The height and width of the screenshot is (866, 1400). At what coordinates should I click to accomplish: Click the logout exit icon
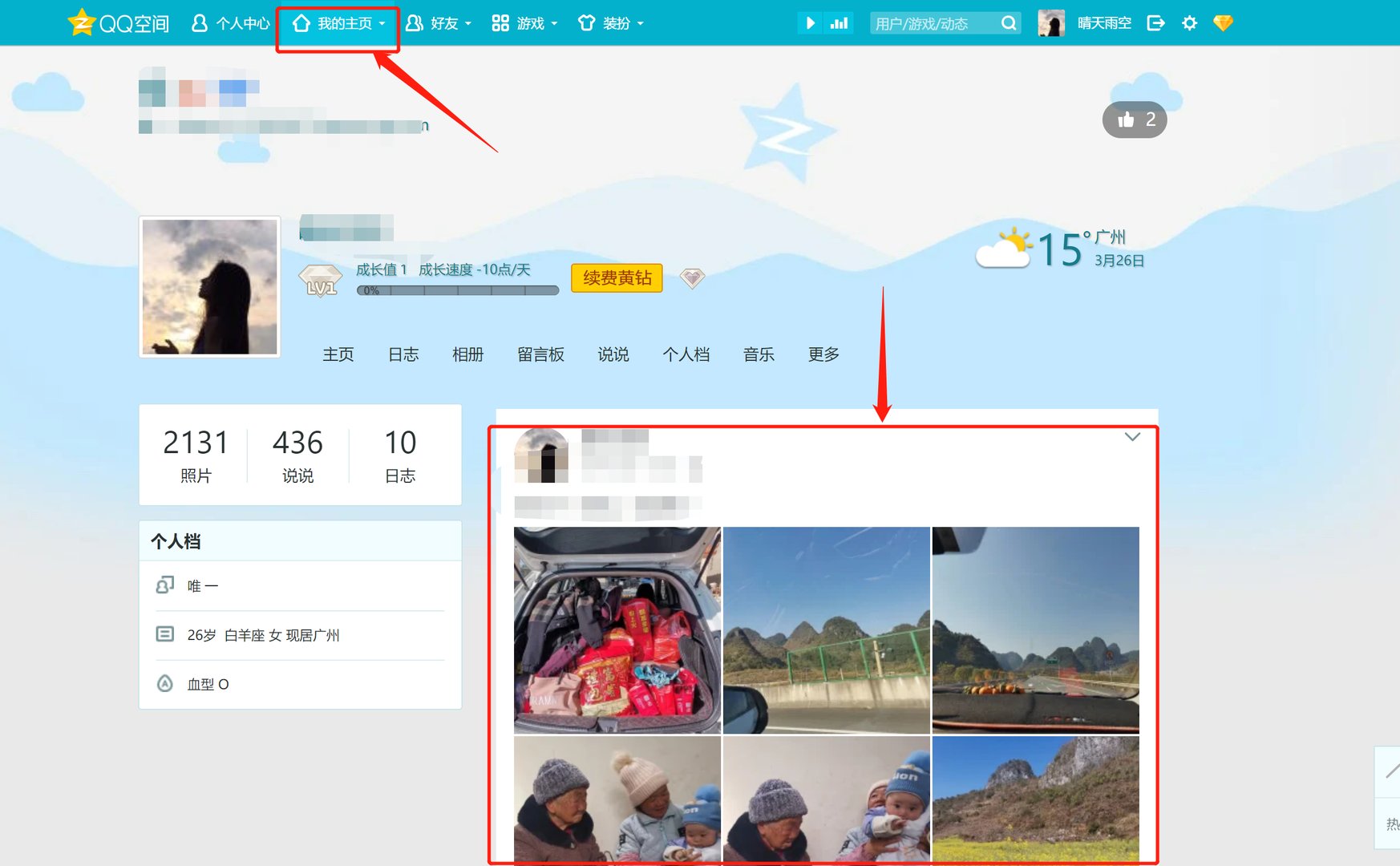coord(1155,23)
